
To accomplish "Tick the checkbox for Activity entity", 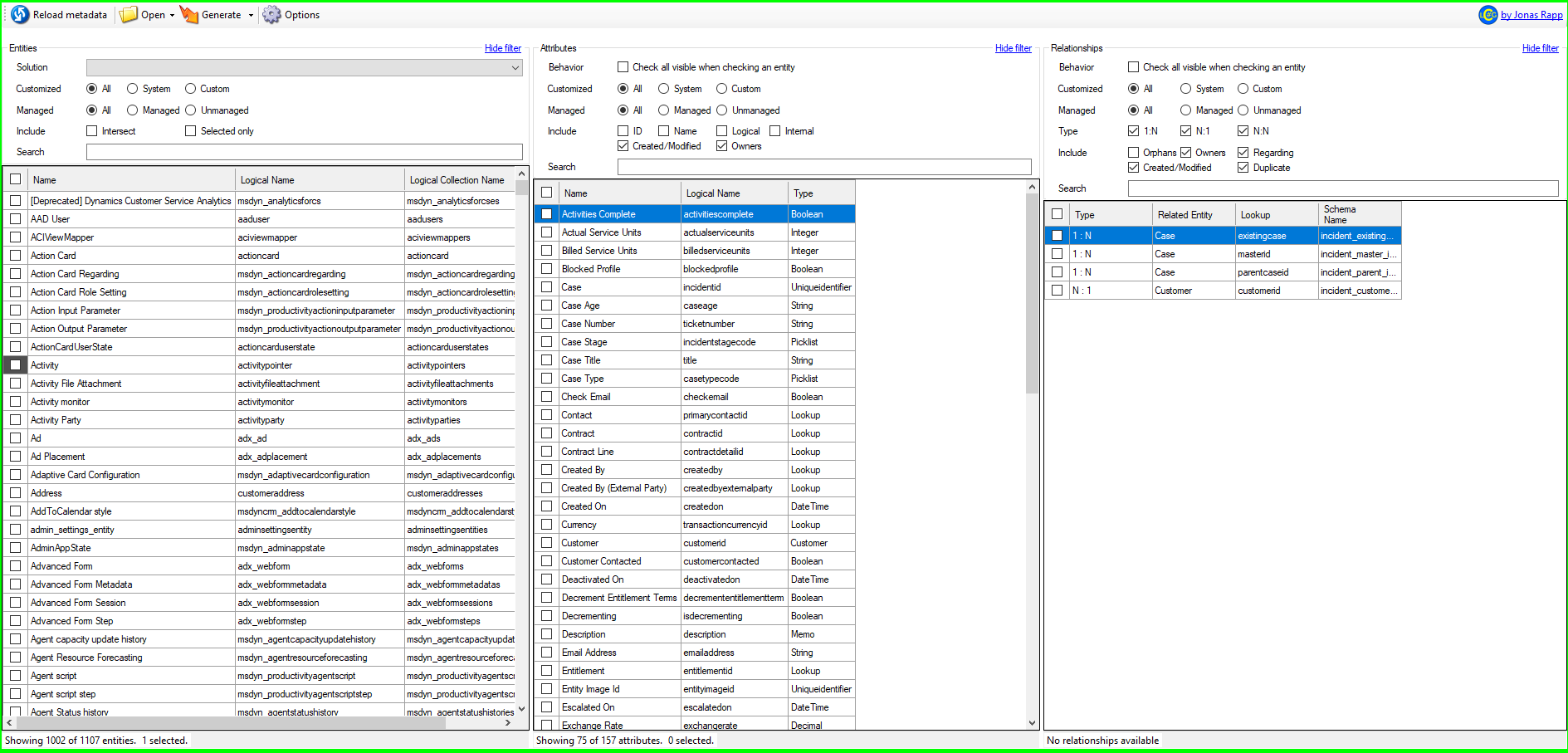I will [16, 365].
